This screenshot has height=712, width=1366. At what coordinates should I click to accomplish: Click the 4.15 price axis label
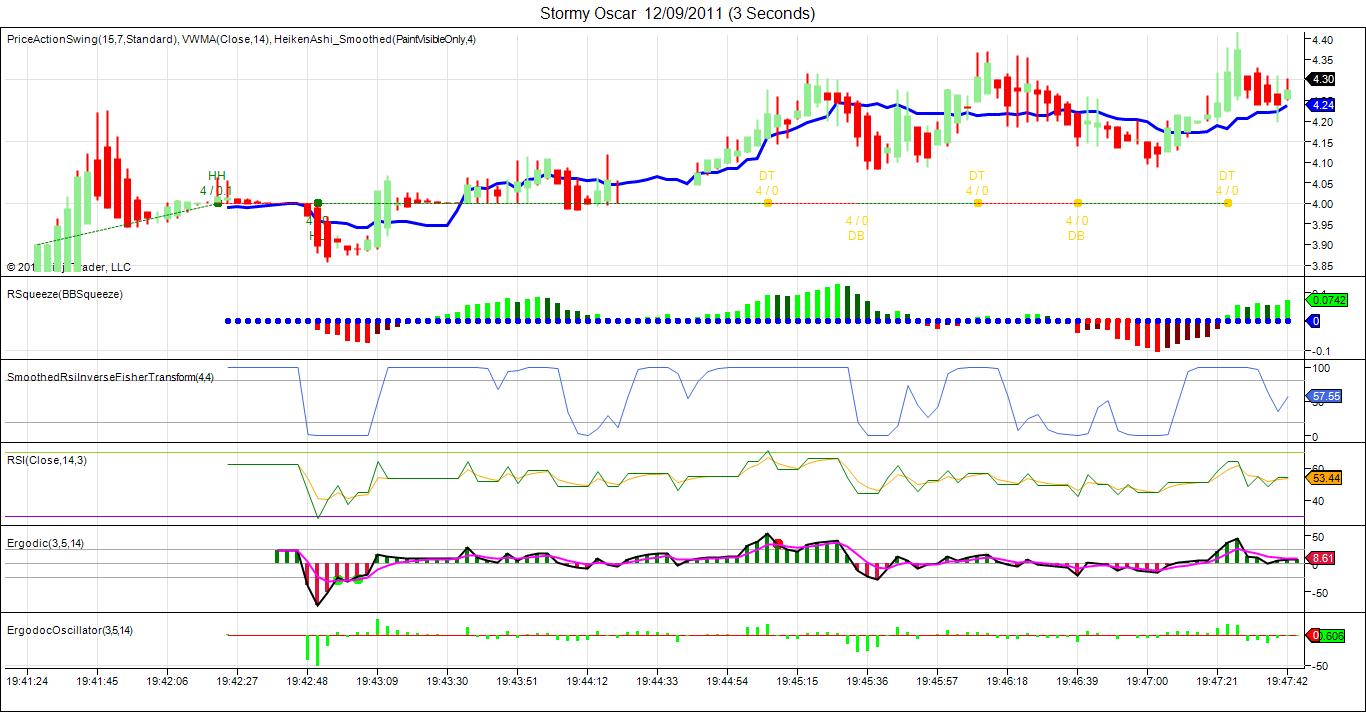1321,143
